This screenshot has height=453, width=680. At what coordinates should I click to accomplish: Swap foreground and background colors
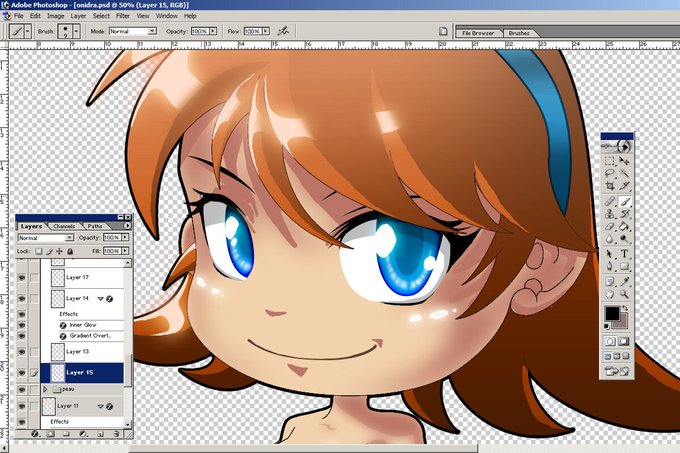[625, 308]
